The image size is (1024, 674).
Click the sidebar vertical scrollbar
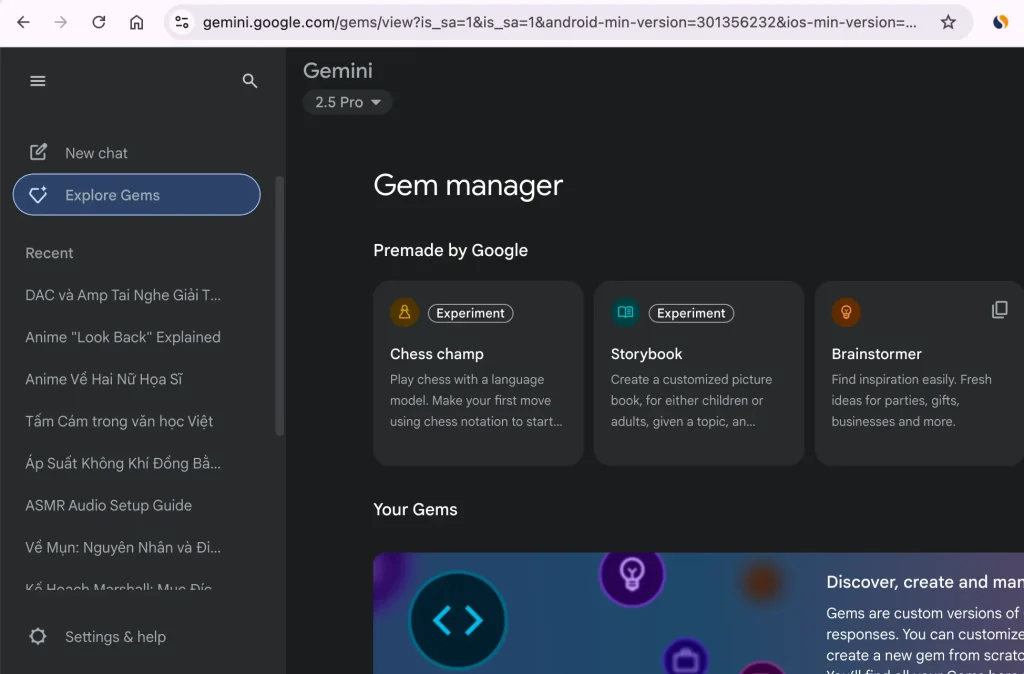280,306
